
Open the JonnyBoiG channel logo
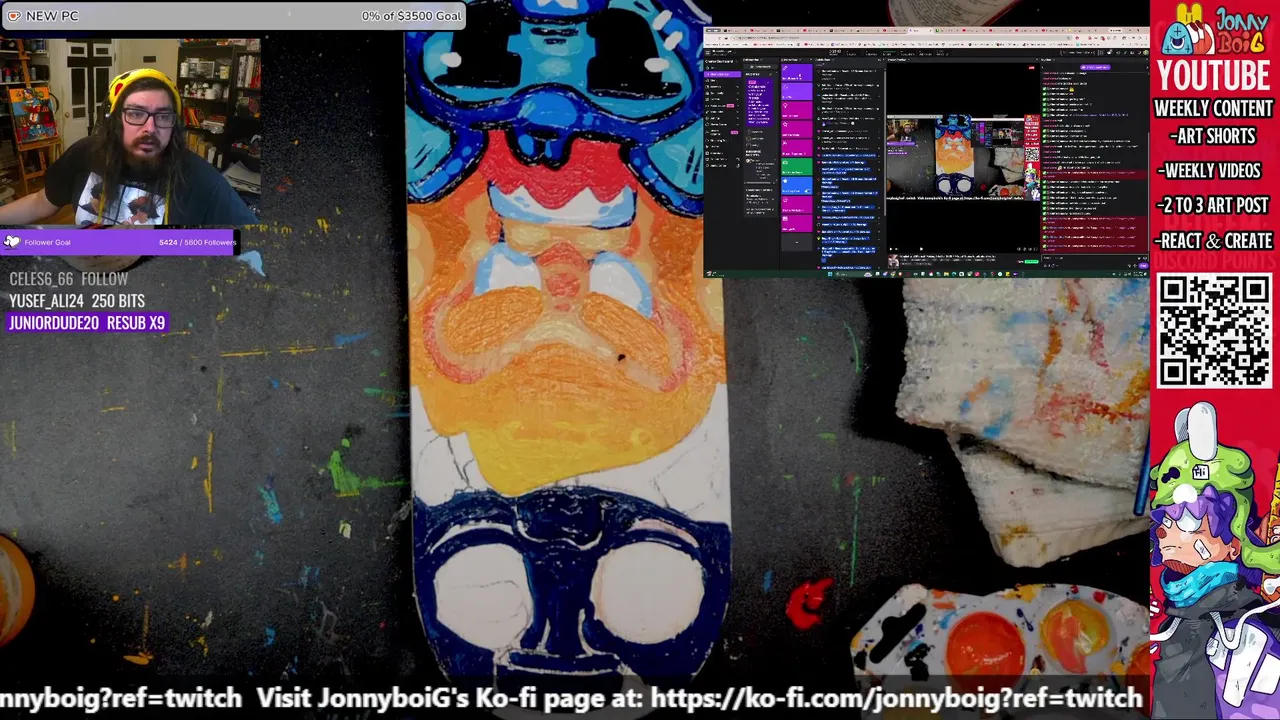tap(1214, 31)
